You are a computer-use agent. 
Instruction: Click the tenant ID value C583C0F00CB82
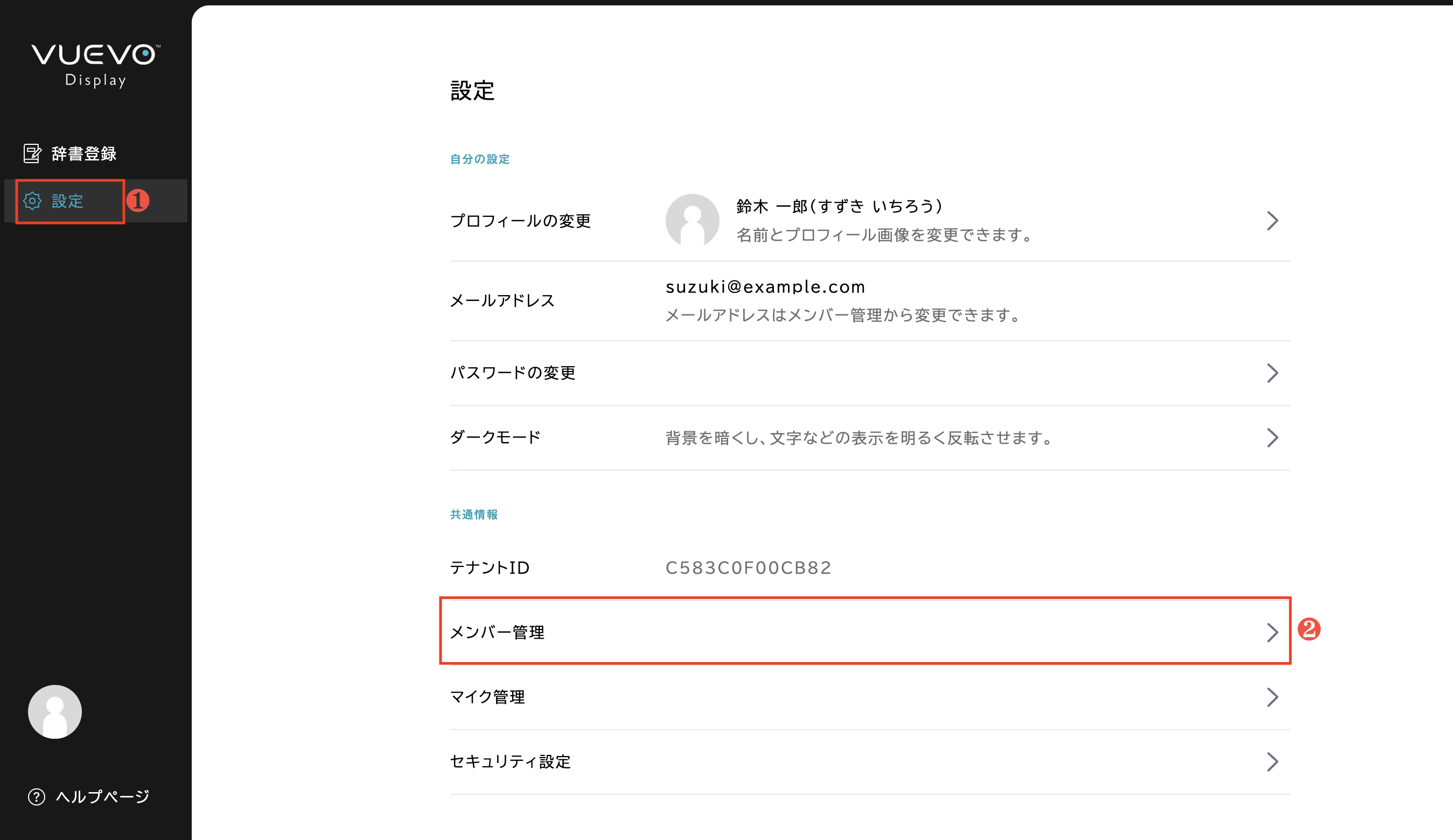tap(748, 568)
